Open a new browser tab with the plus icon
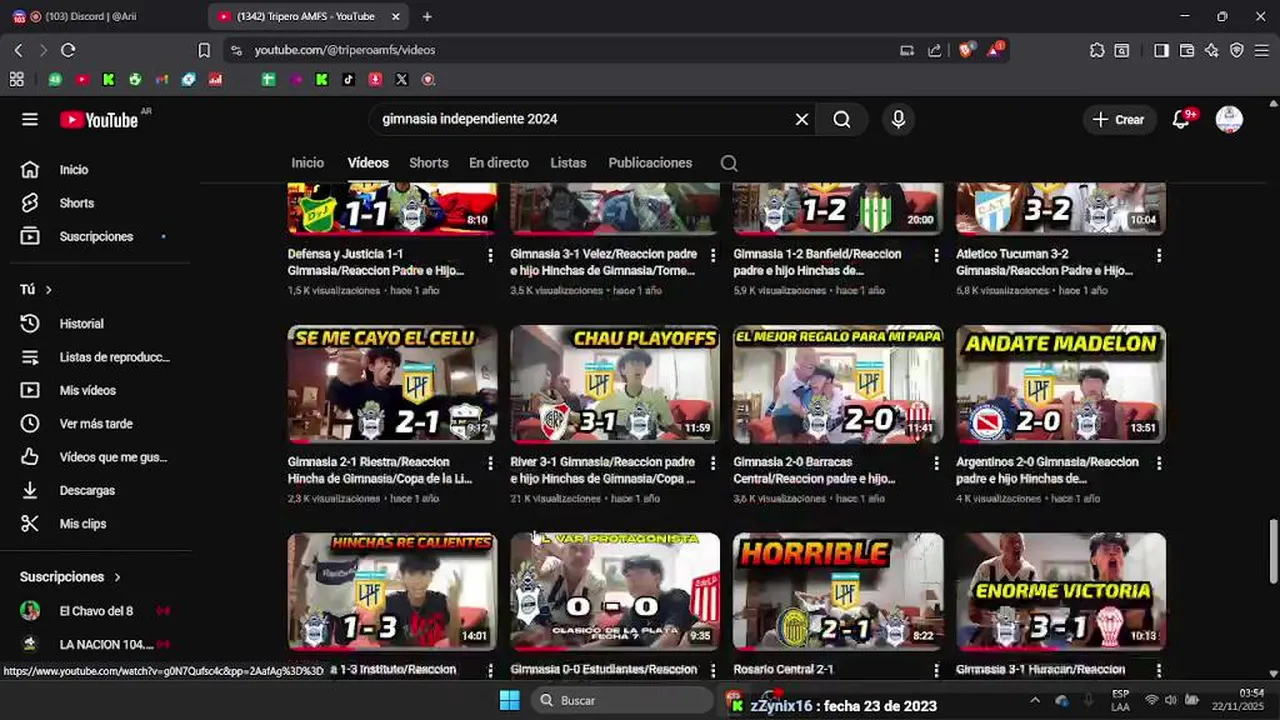 [427, 16]
